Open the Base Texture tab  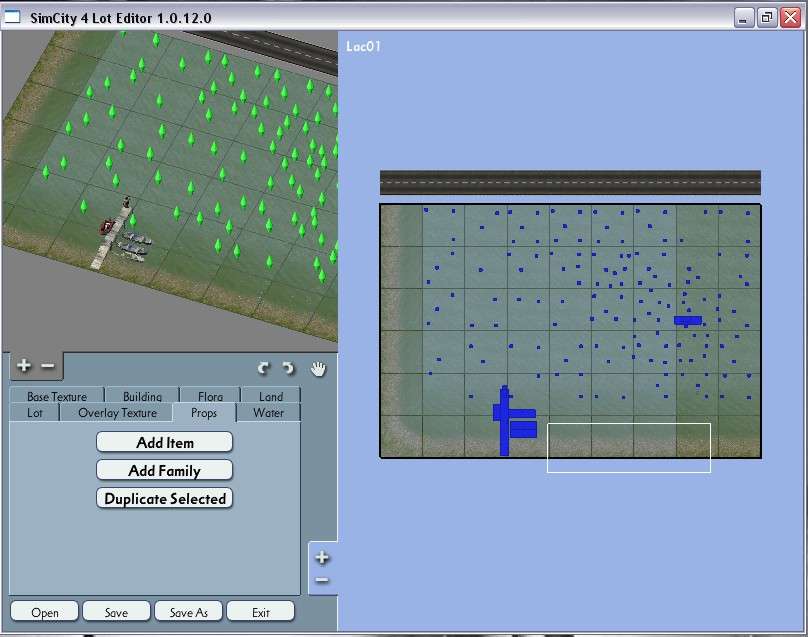[57, 396]
